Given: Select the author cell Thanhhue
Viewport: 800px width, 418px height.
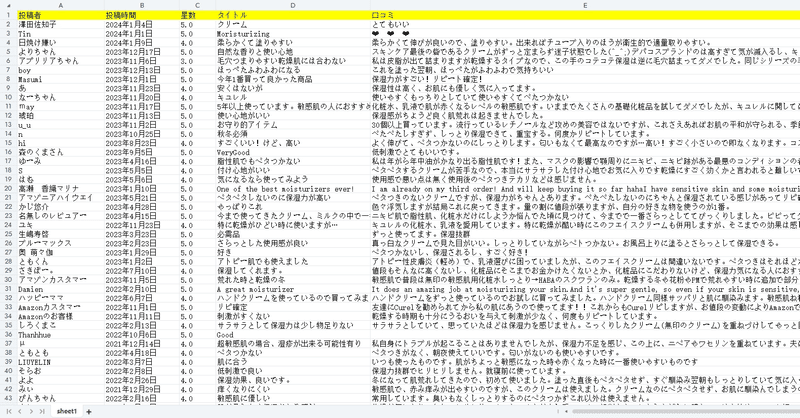Looking at the screenshot, I should 60,334.
